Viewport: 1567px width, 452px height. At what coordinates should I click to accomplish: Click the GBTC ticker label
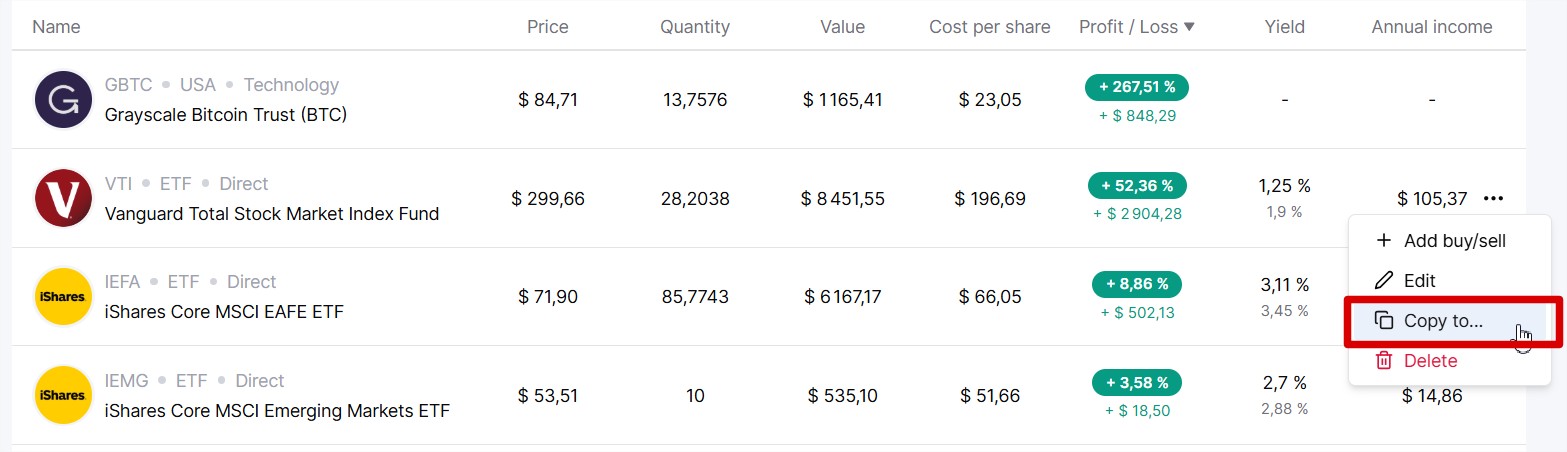pos(128,85)
